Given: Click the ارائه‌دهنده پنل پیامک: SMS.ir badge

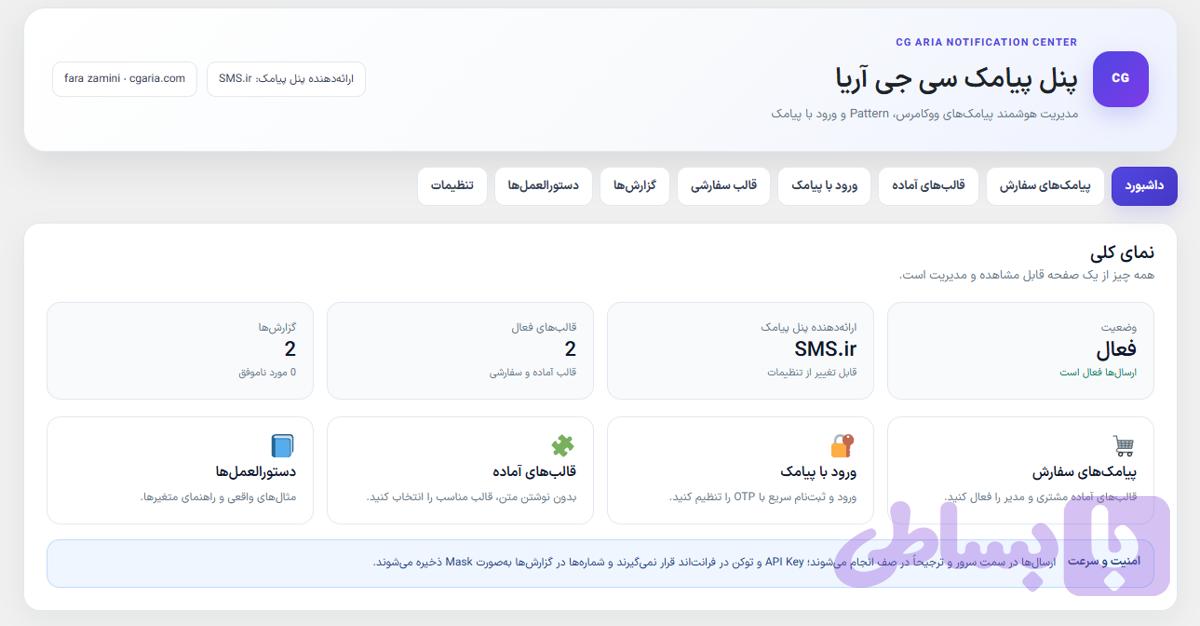Looking at the screenshot, I should pos(286,79).
